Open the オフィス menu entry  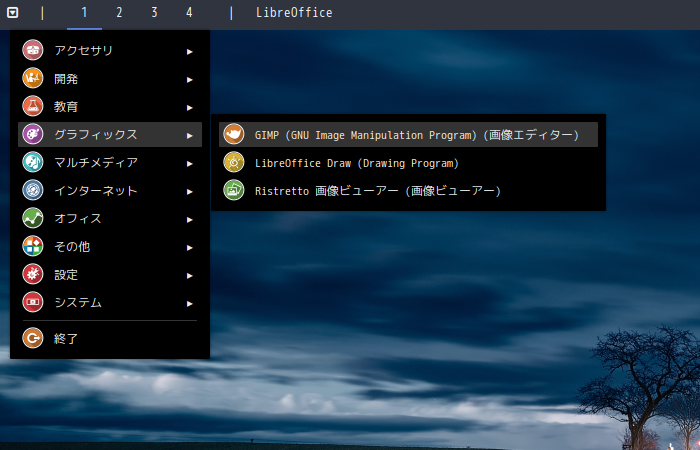click(x=110, y=218)
